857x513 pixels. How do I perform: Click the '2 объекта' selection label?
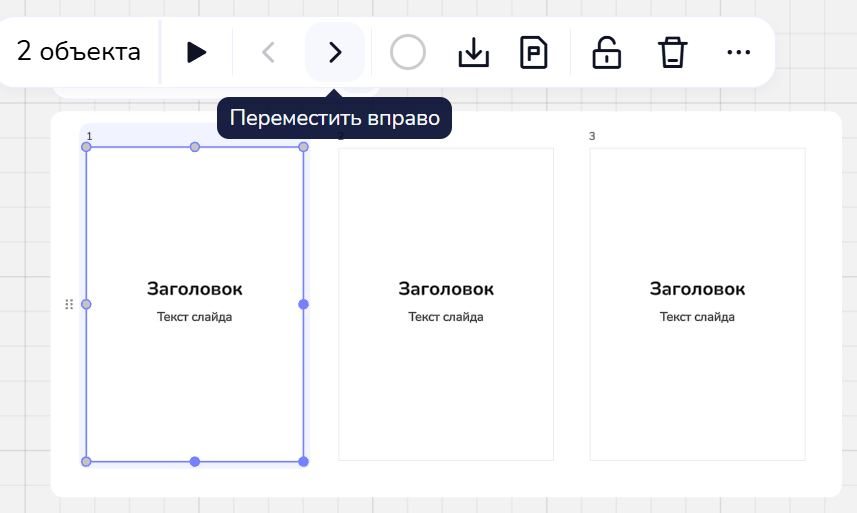[x=79, y=51]
